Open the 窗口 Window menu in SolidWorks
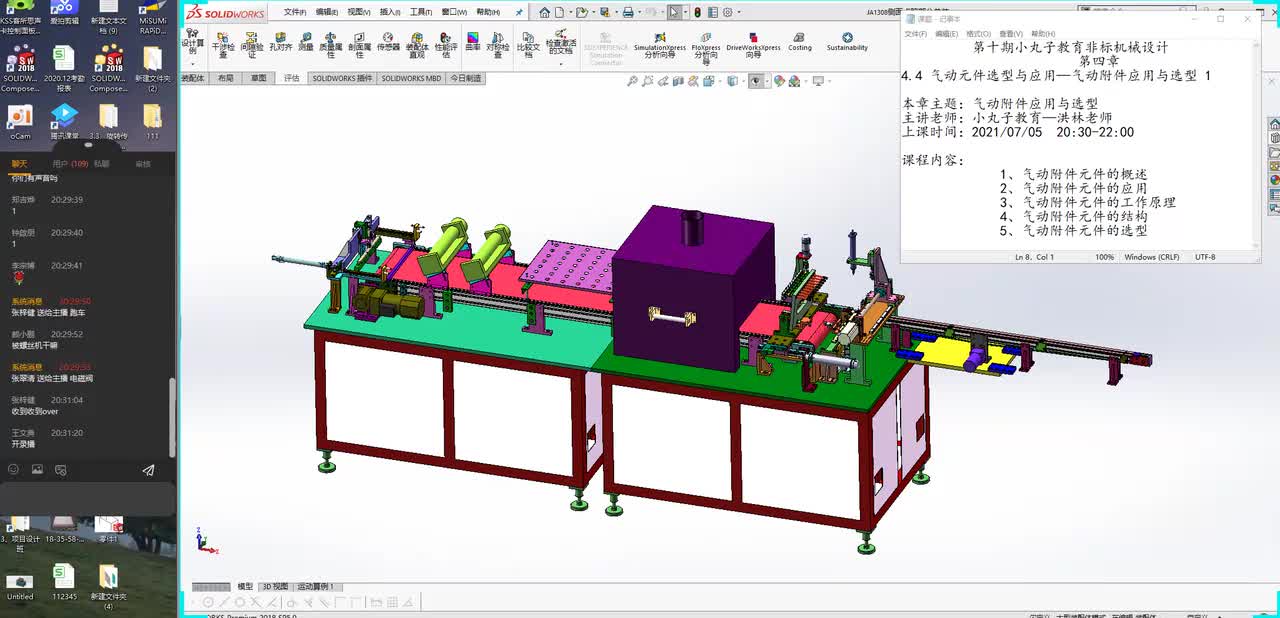The image size is (1280, 618). coord(454,12)
